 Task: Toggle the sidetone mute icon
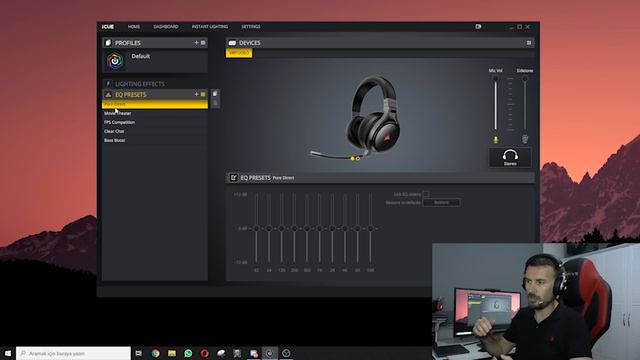click(x=525, y=140)
